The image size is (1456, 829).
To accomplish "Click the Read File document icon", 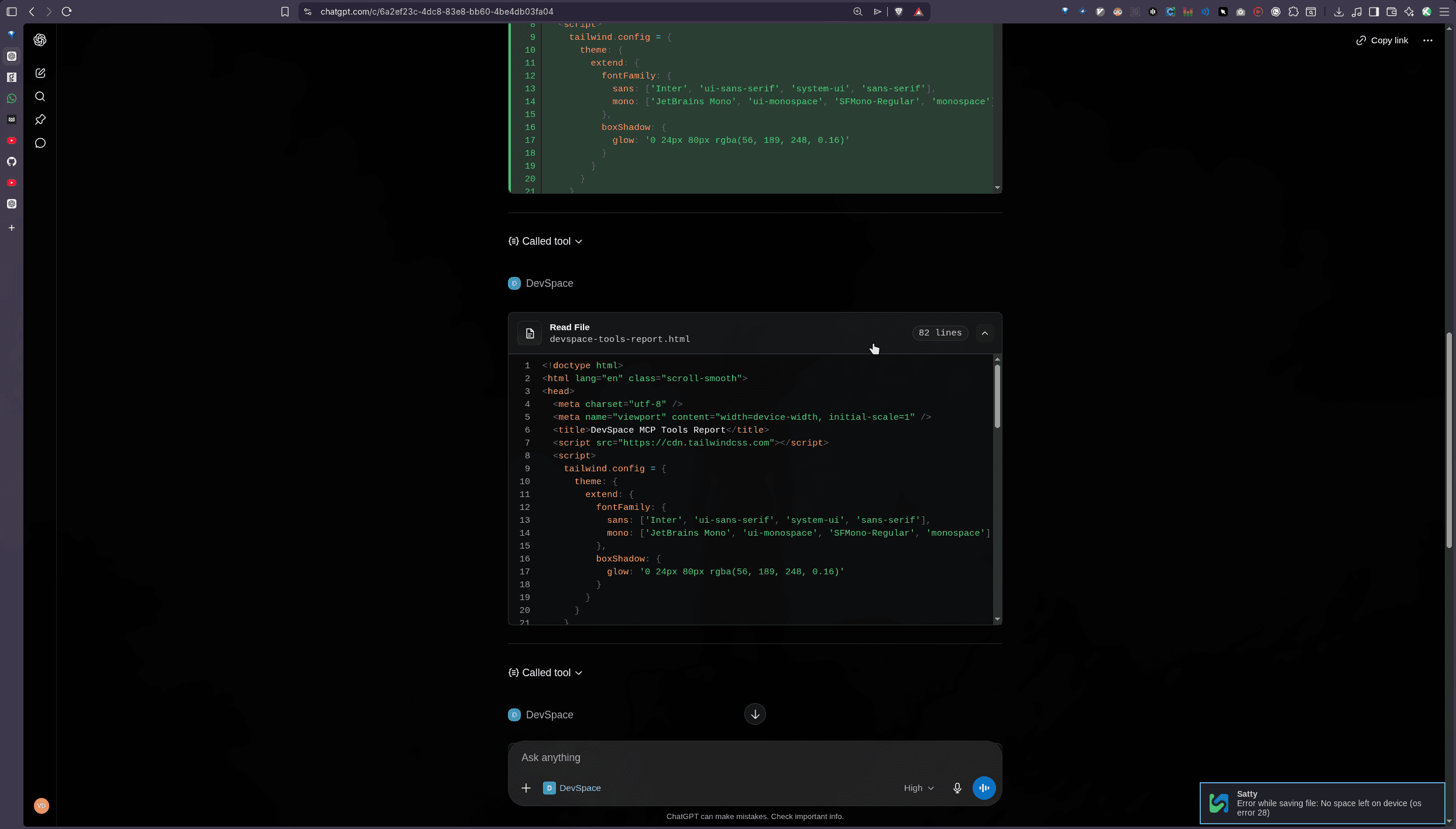I will [530, 333].
